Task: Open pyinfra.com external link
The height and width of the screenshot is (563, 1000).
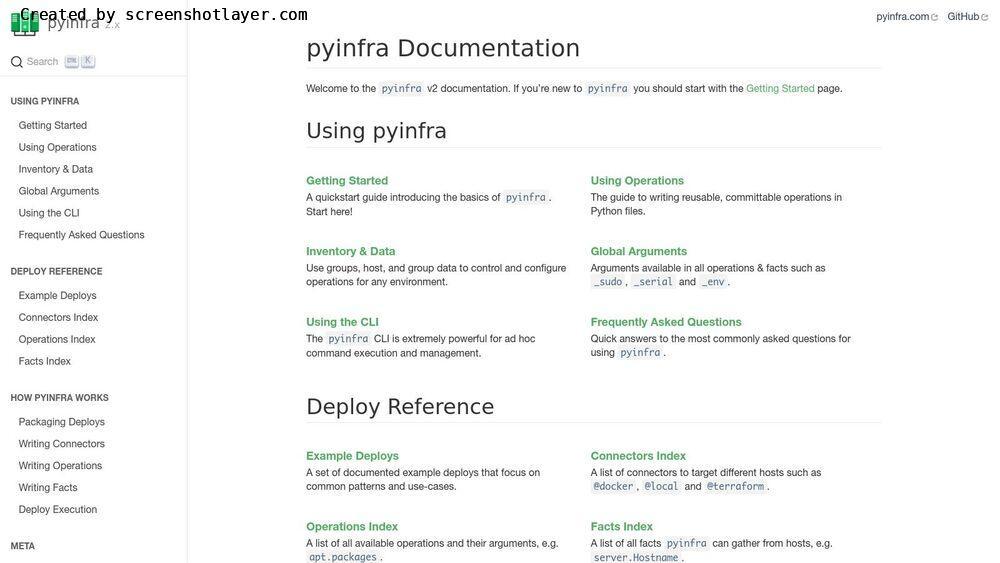Action: pos(906,17)
